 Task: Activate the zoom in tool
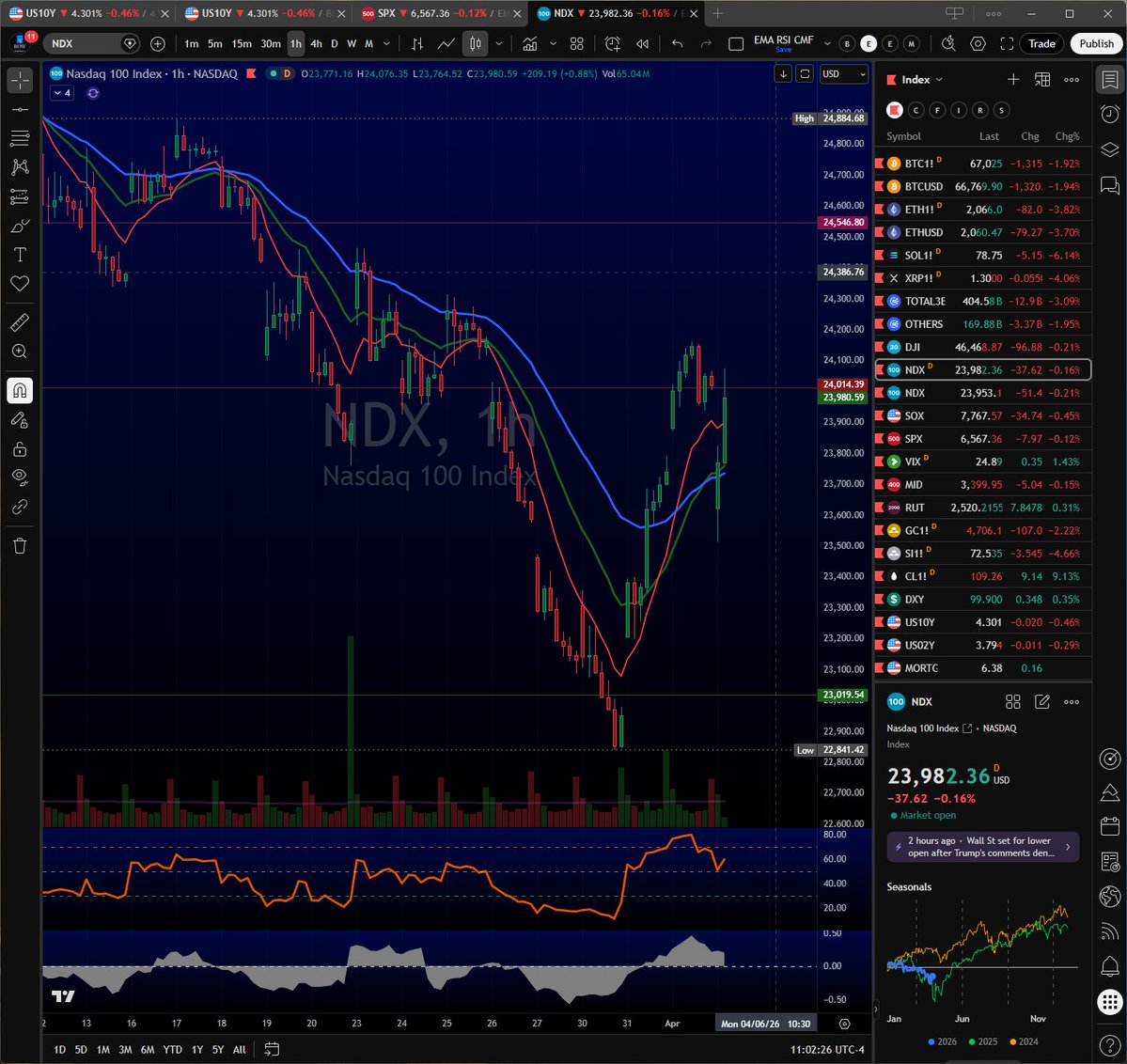pyautogui.click(x=20, y=352)
